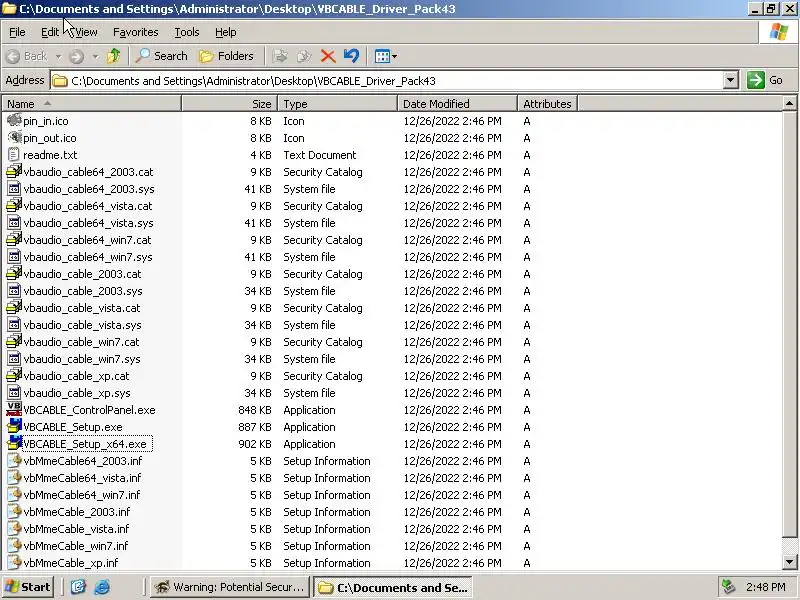800x600 pixels.
Task: Open the Edit menu
Action: click(x=49, y=32)
